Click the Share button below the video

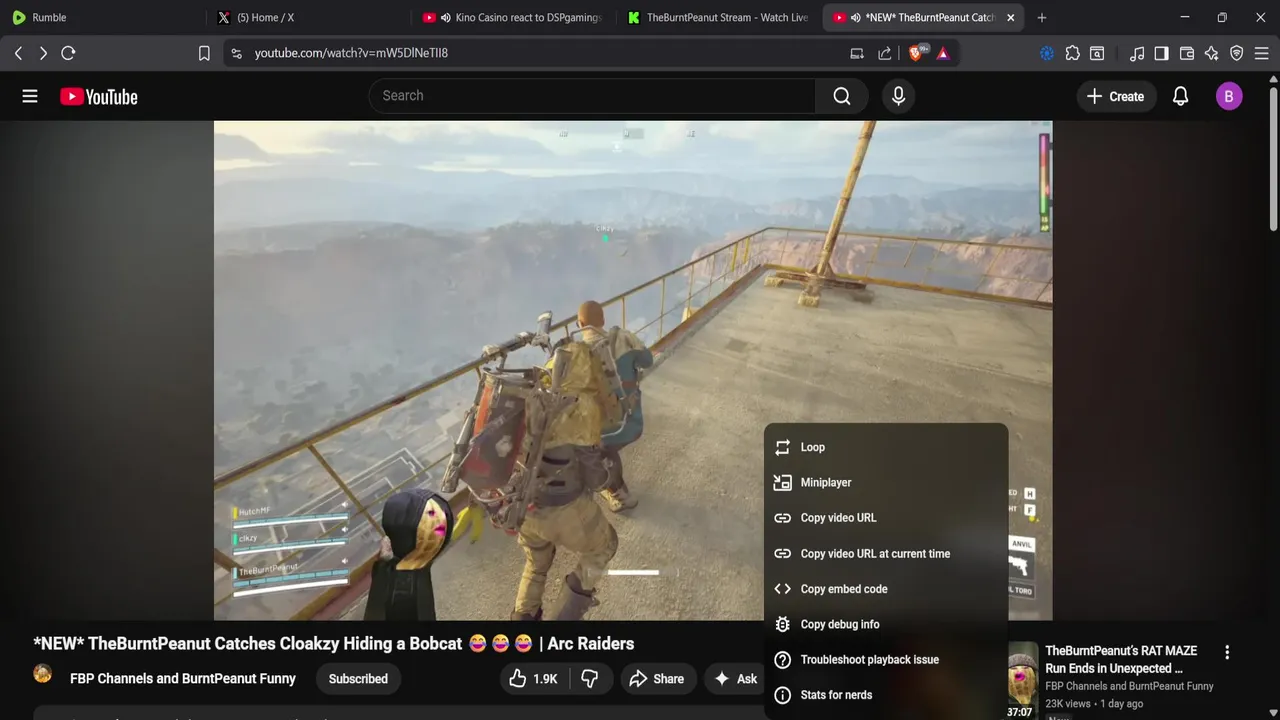(656, 679)
